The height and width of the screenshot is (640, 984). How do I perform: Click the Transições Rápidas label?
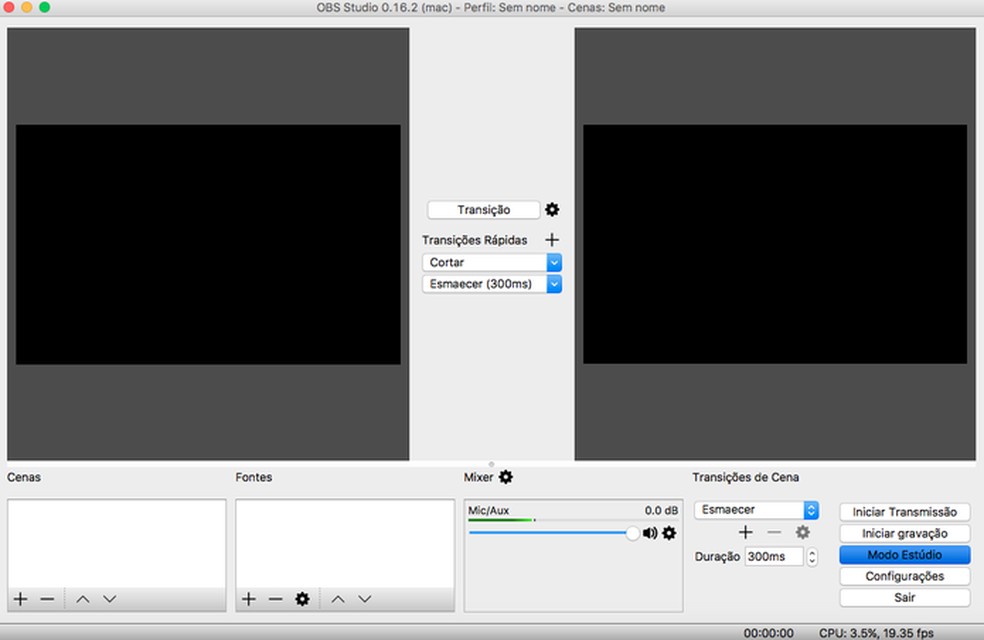click(474, 240)
